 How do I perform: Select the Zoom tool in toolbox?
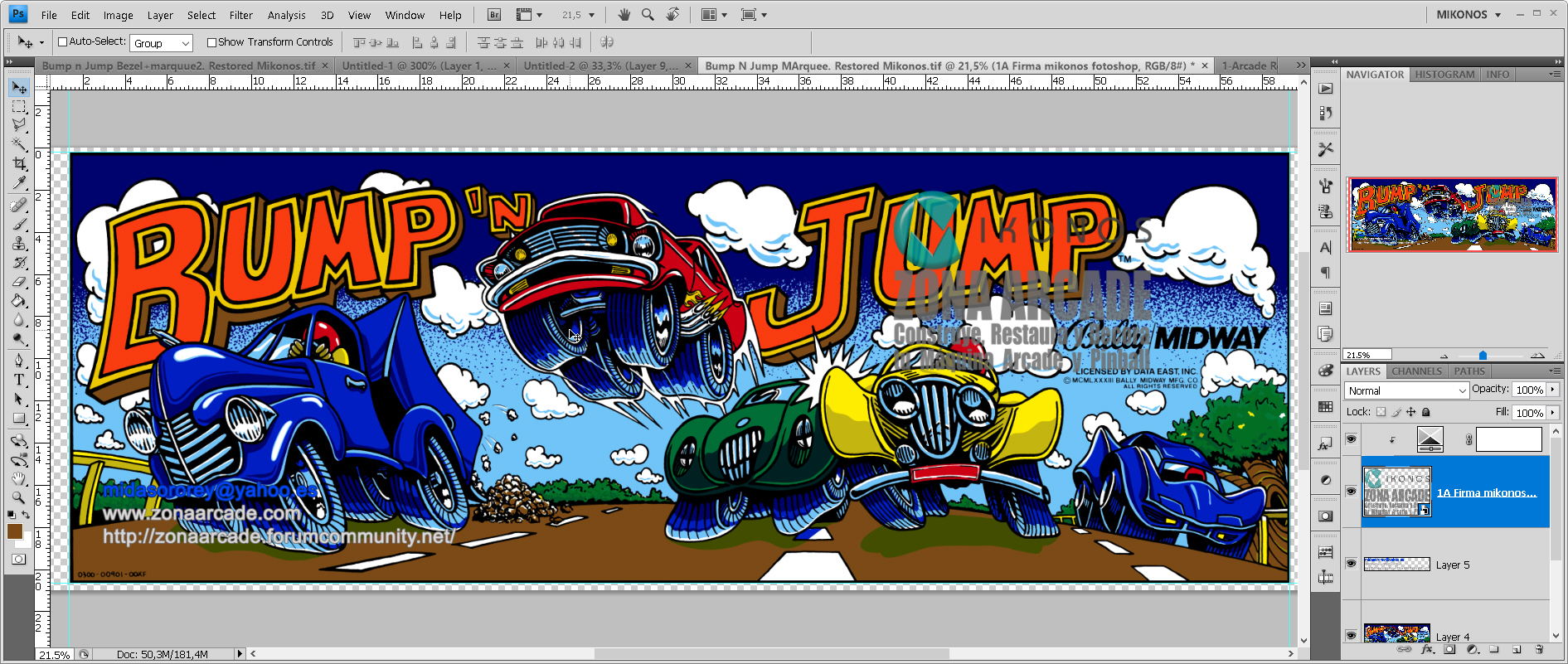click(19, 497)
